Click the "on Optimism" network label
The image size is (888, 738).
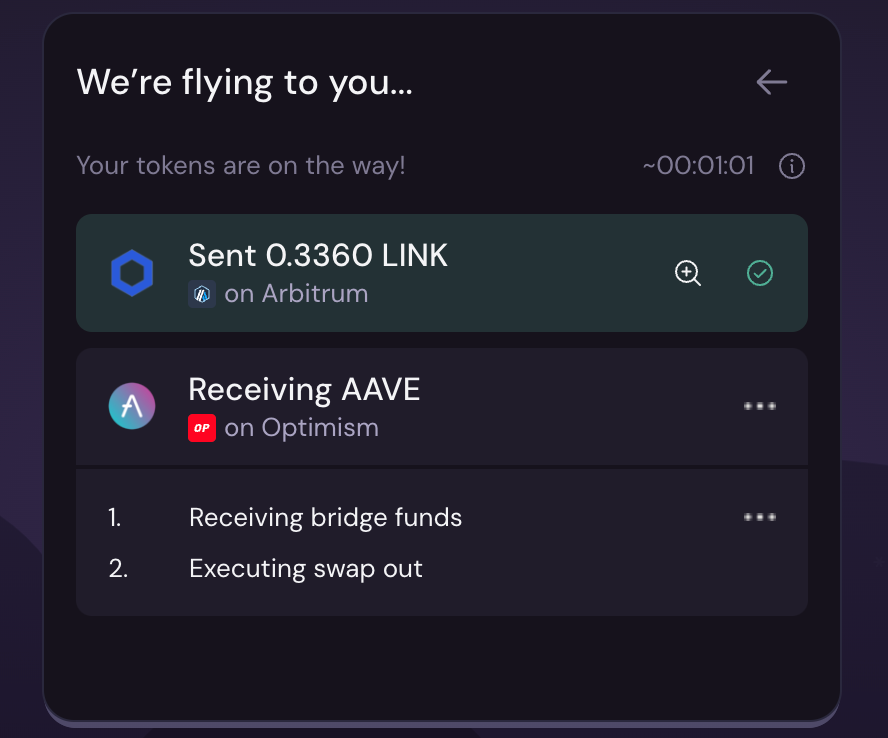pos(301,428)
